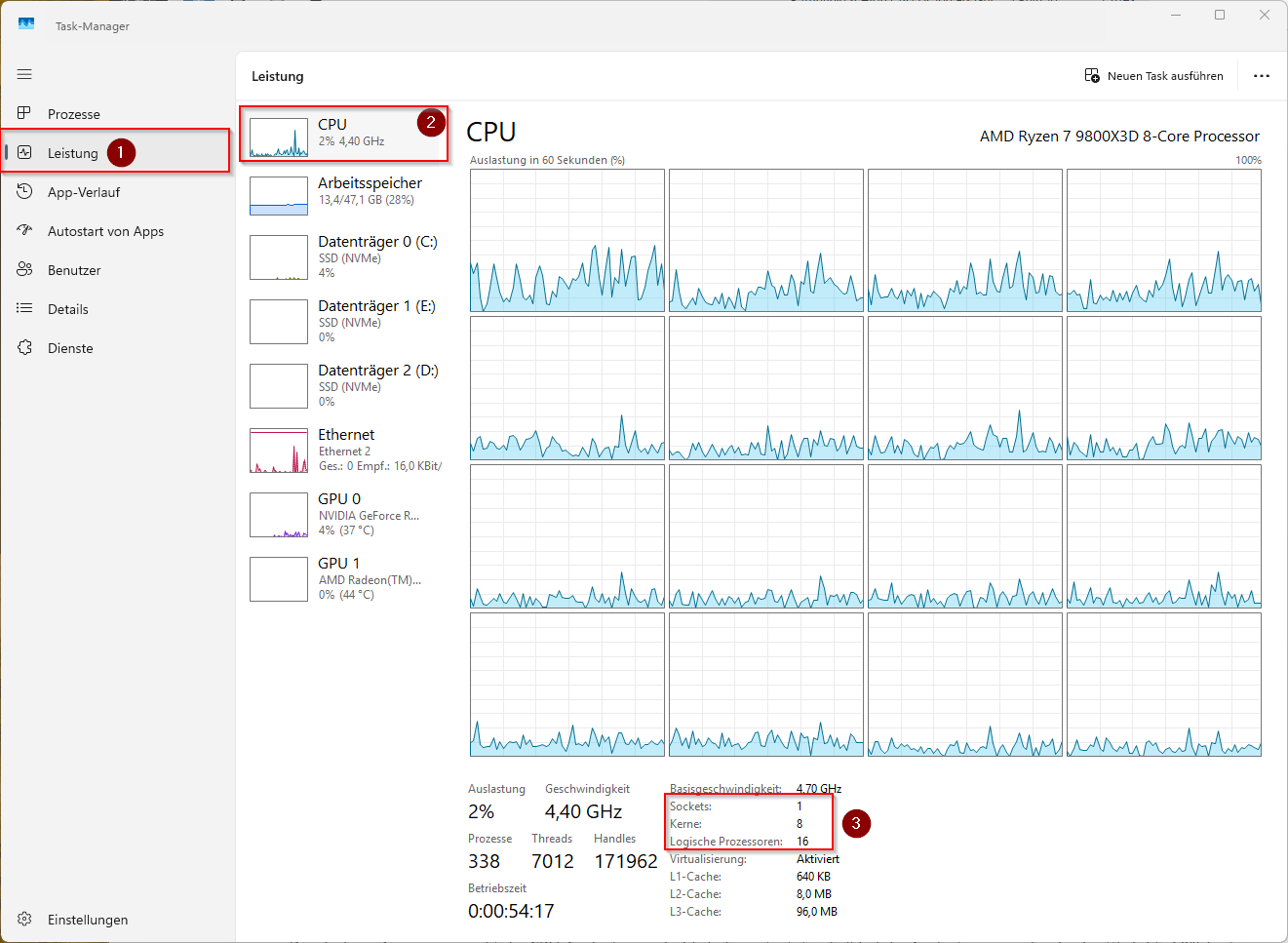1288x943 pixels.
Task: Select the CPU mini graph thumbnail
Action: [279, 138]
